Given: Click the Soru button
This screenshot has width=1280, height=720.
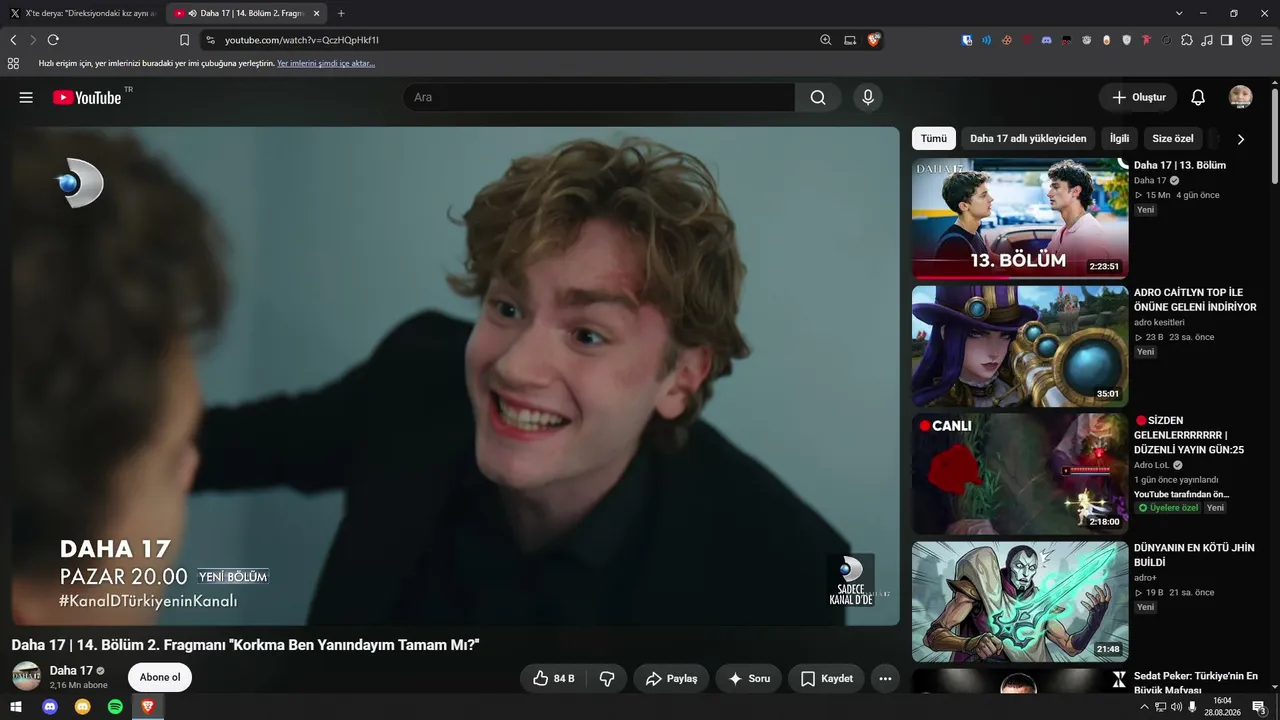Looking at the screenshot, I should click(x=749, y=678).
